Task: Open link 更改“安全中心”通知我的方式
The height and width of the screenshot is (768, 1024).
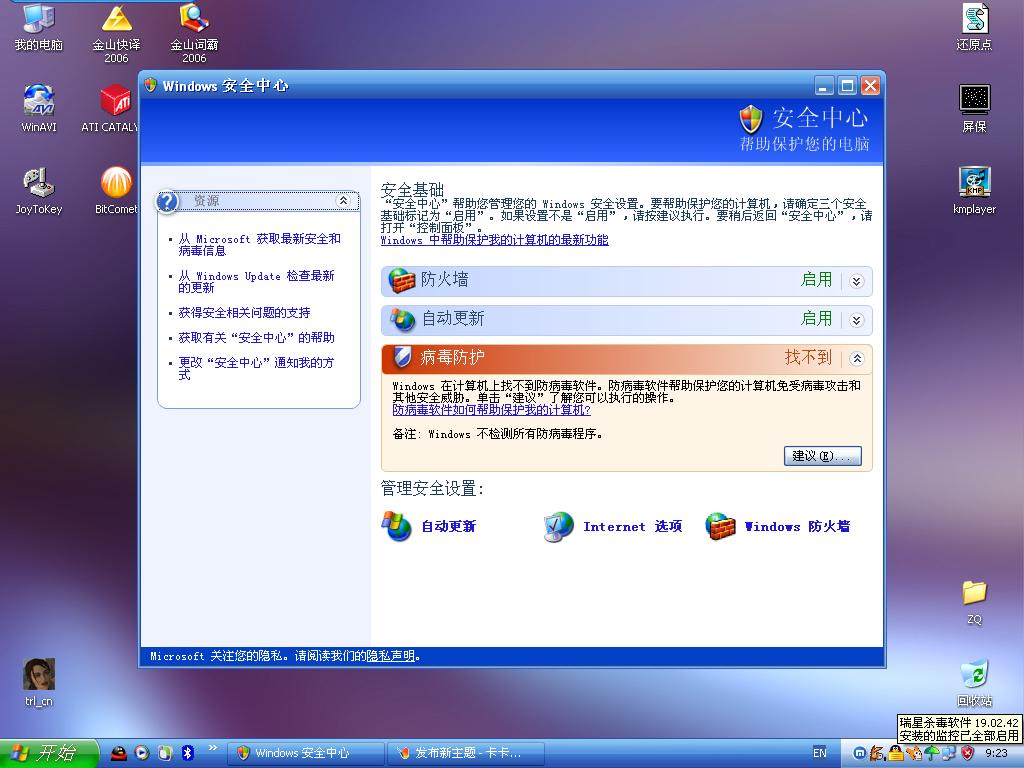Action: click(x=256, y=368)
